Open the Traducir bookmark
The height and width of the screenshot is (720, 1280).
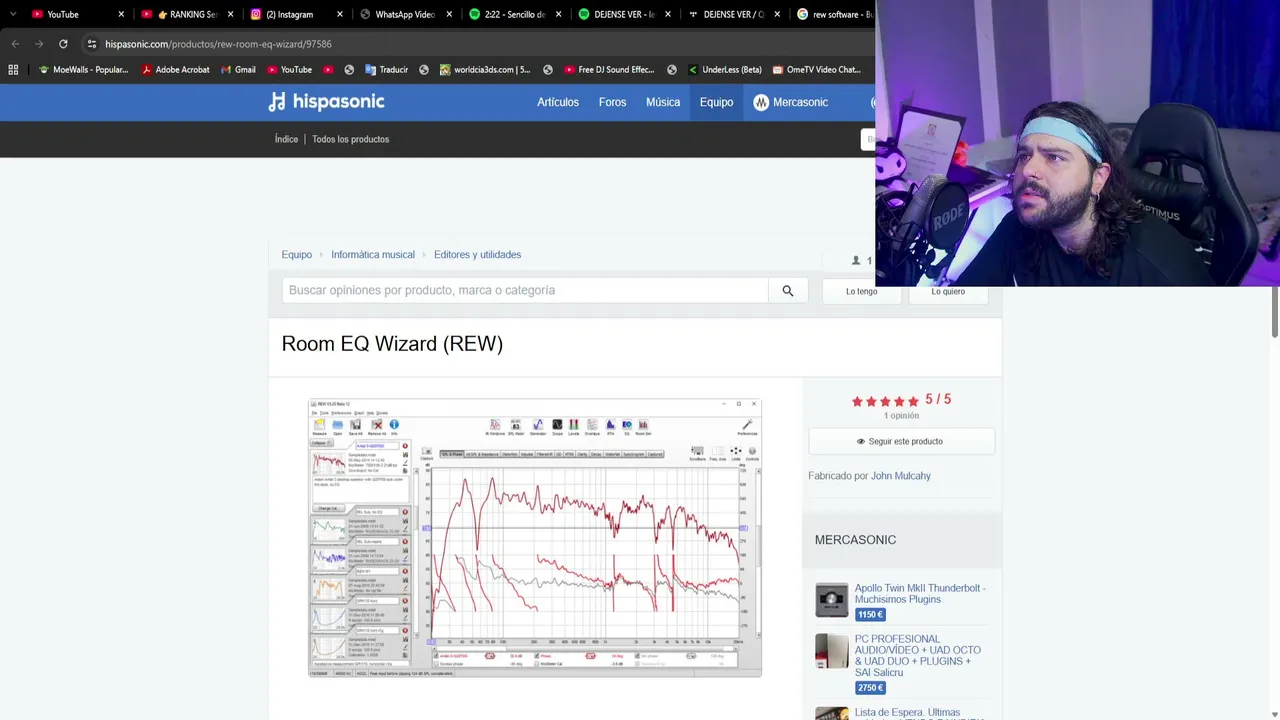[387, 70]
